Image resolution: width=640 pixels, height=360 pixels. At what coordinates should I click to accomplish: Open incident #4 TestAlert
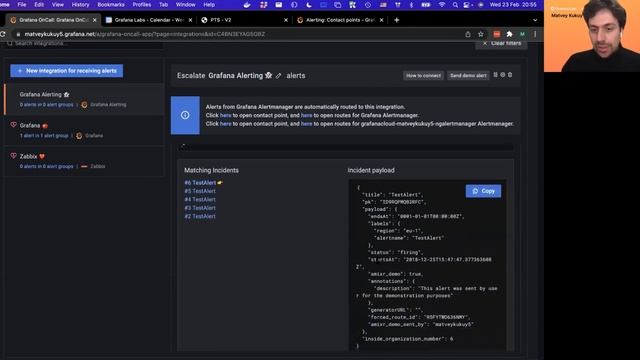click(200, 200)
